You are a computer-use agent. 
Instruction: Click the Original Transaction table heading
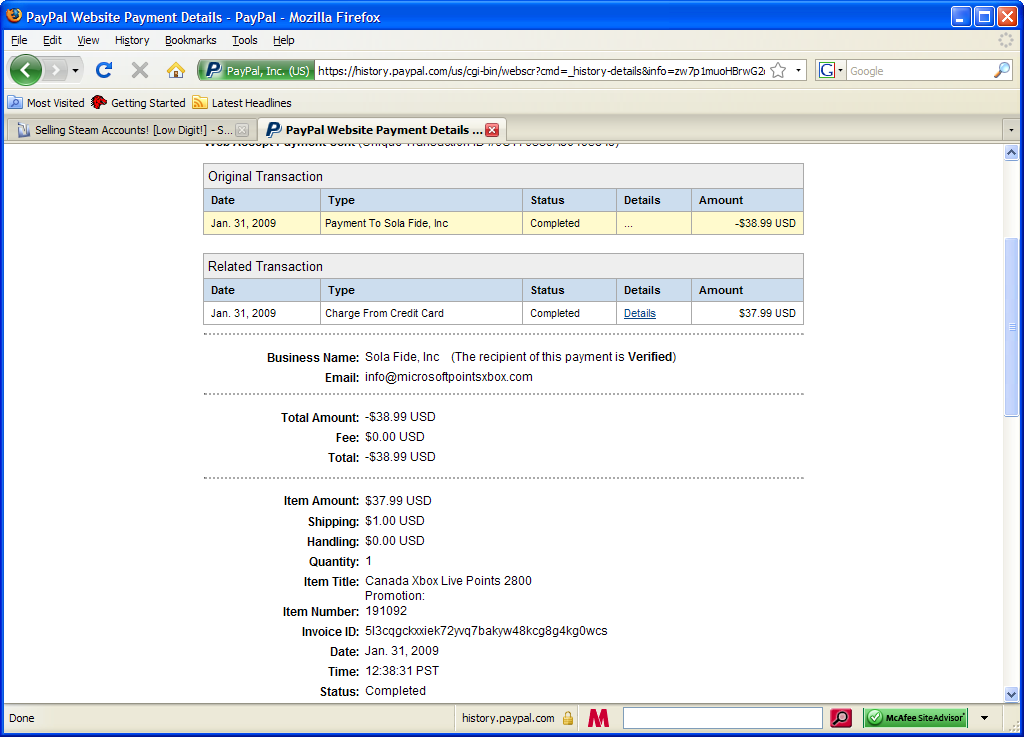265,176
